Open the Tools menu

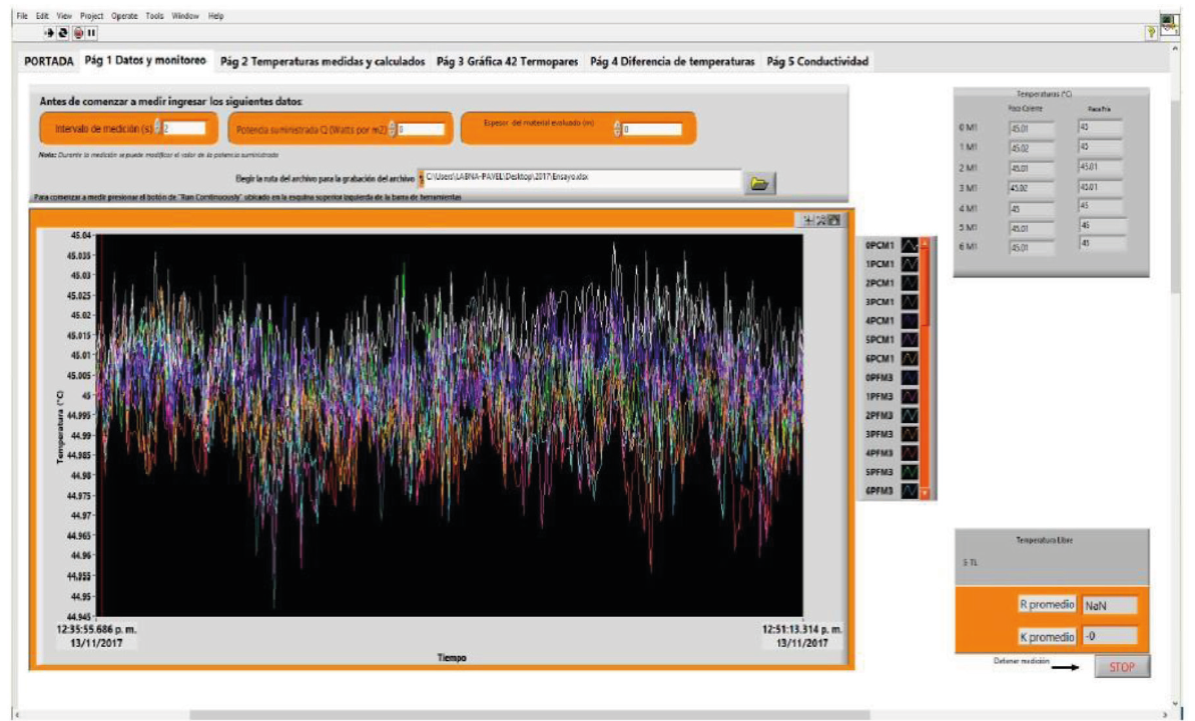click(155, 15)
